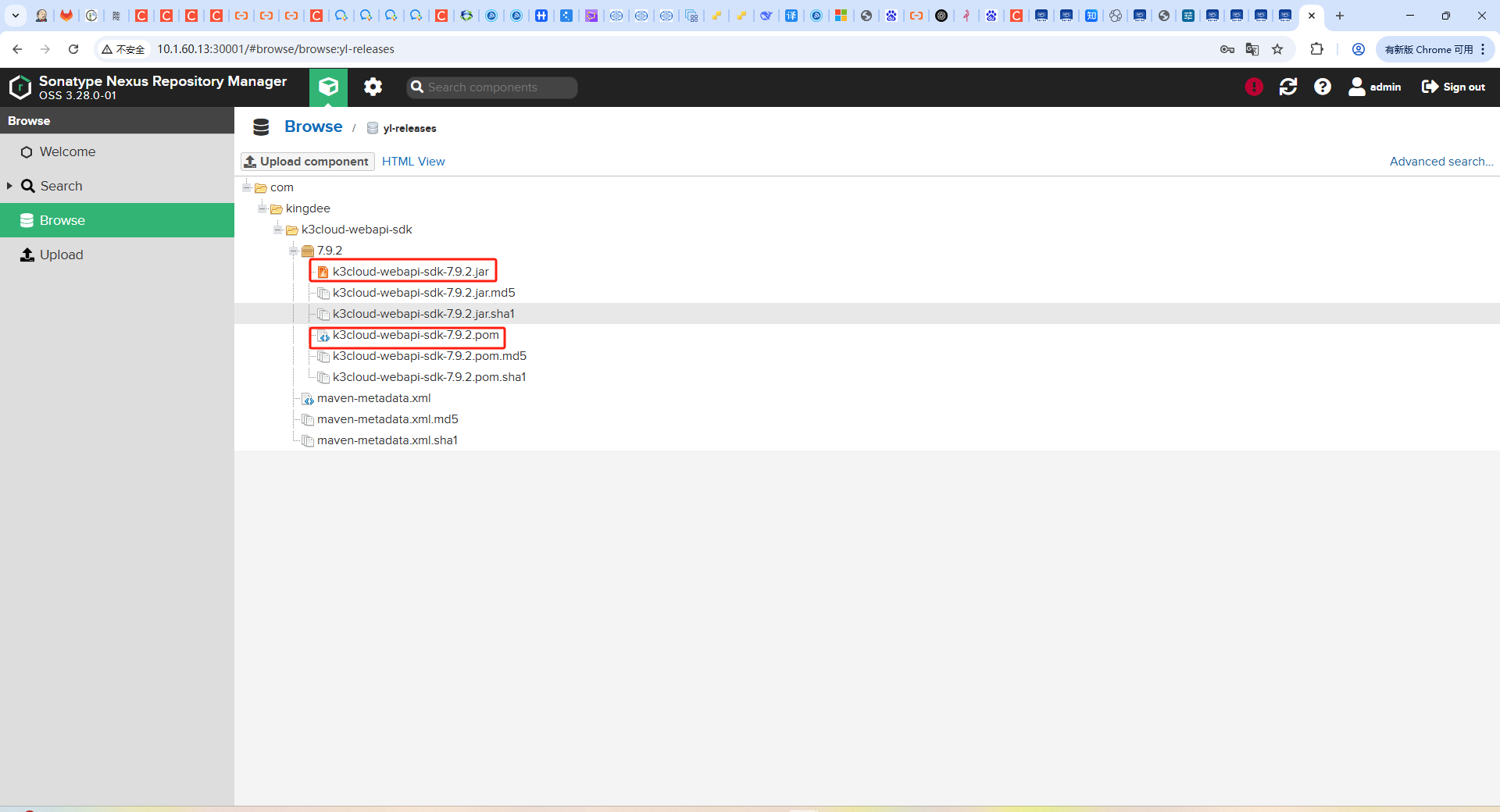Viewport: 1500px width, 812px height.
Task: Open Advanced search link
Action: [x=1441, y=162]
